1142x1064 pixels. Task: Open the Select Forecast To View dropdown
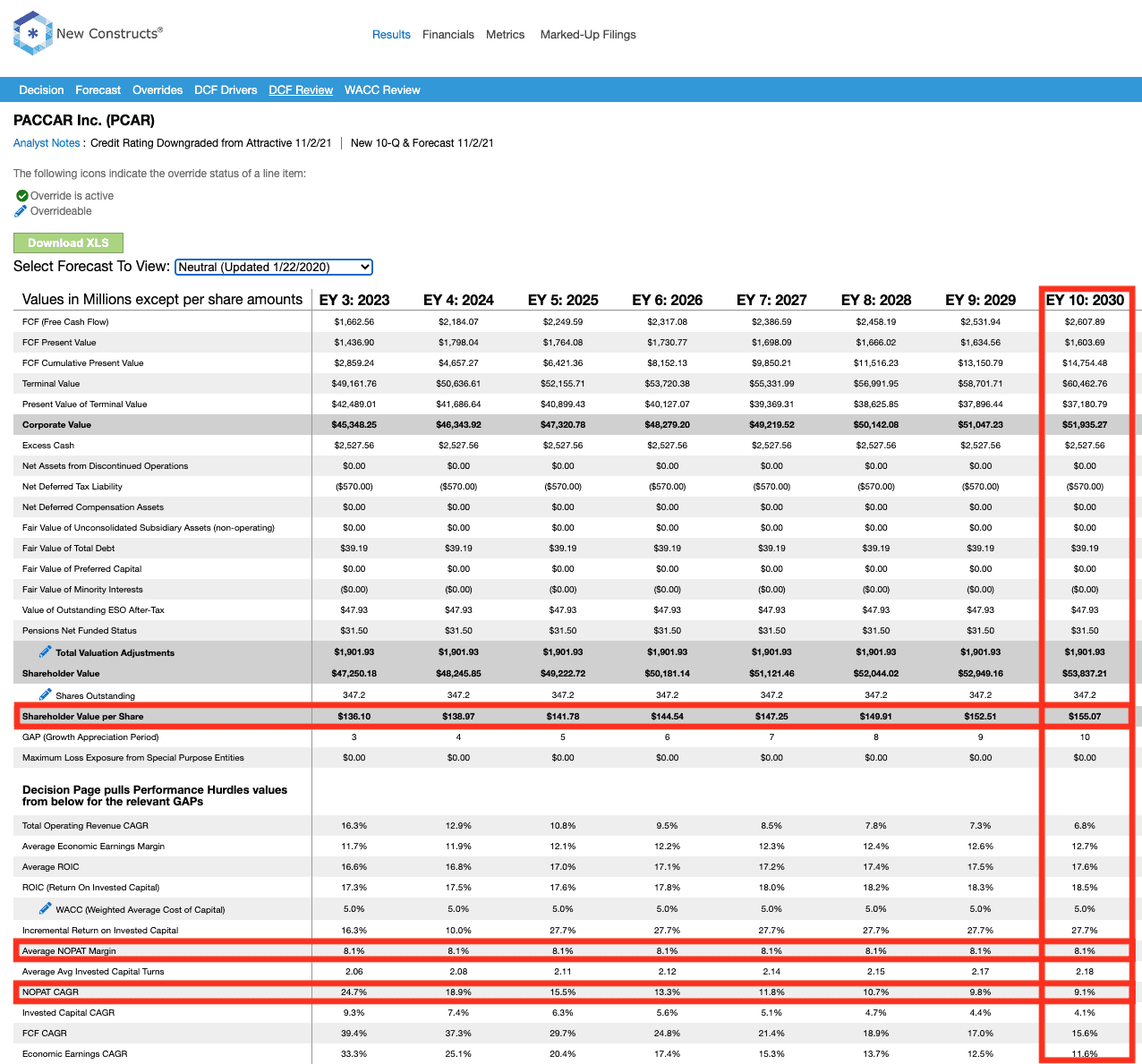click(274, 267)
